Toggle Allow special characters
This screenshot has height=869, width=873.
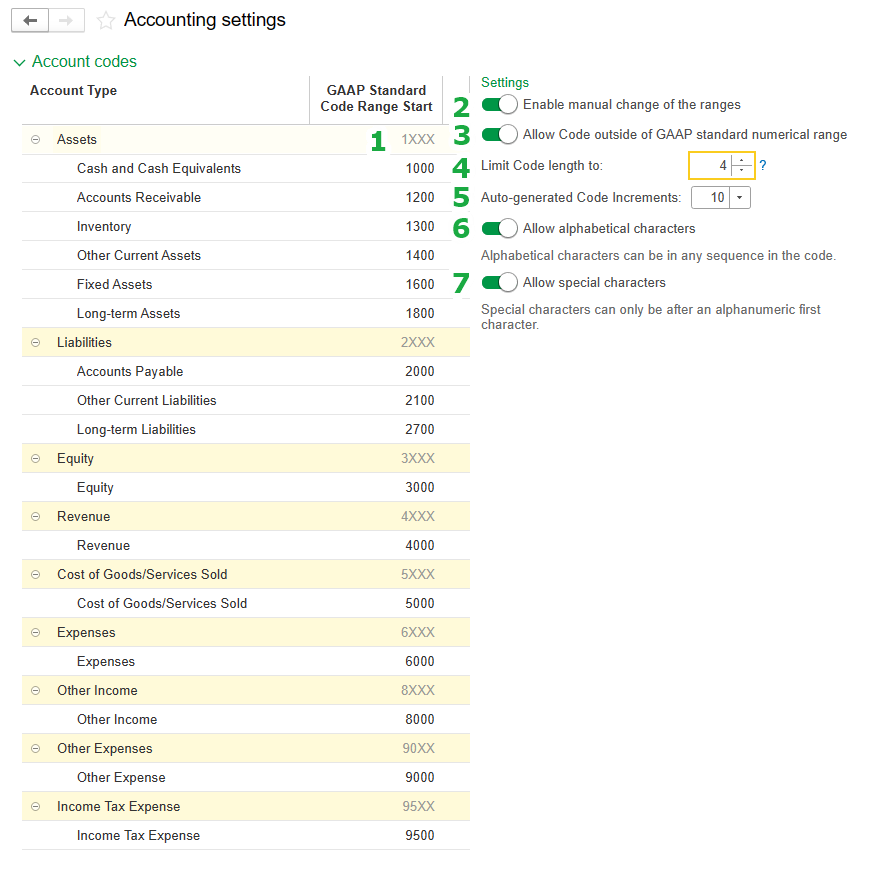499,282
